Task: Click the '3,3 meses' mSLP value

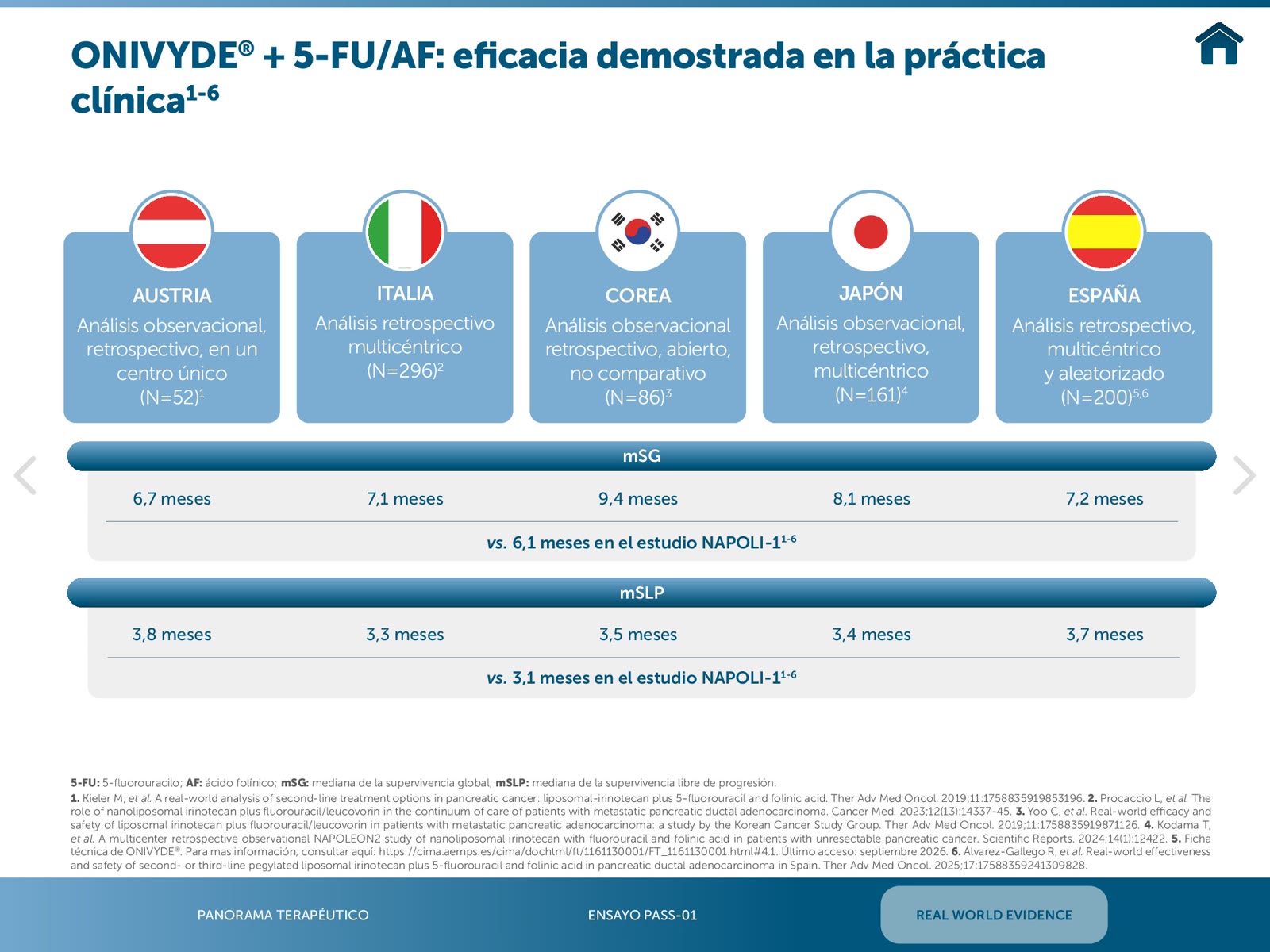Action: coord(405,635)
